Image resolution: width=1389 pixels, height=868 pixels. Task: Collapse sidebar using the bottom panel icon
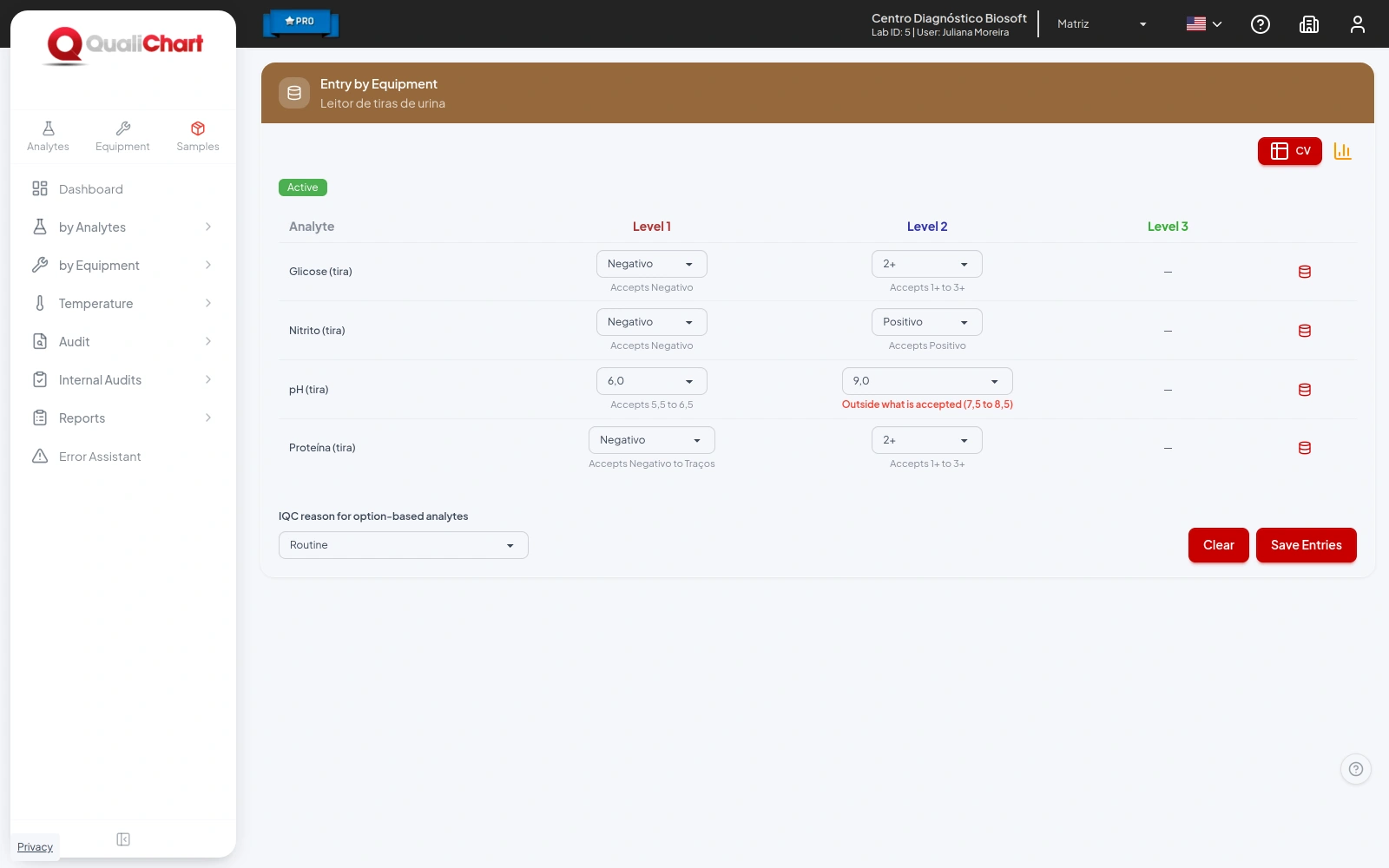click(x=123, y=839)
